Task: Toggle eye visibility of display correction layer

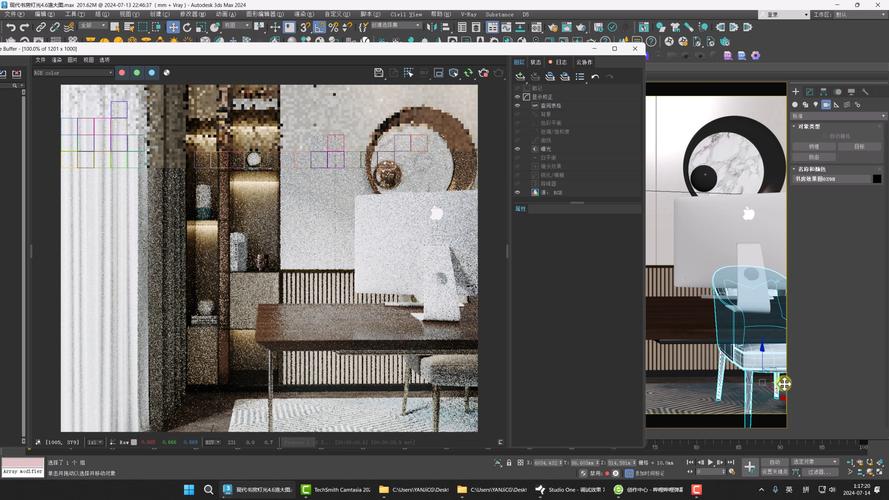Action: tap(518, 97)
